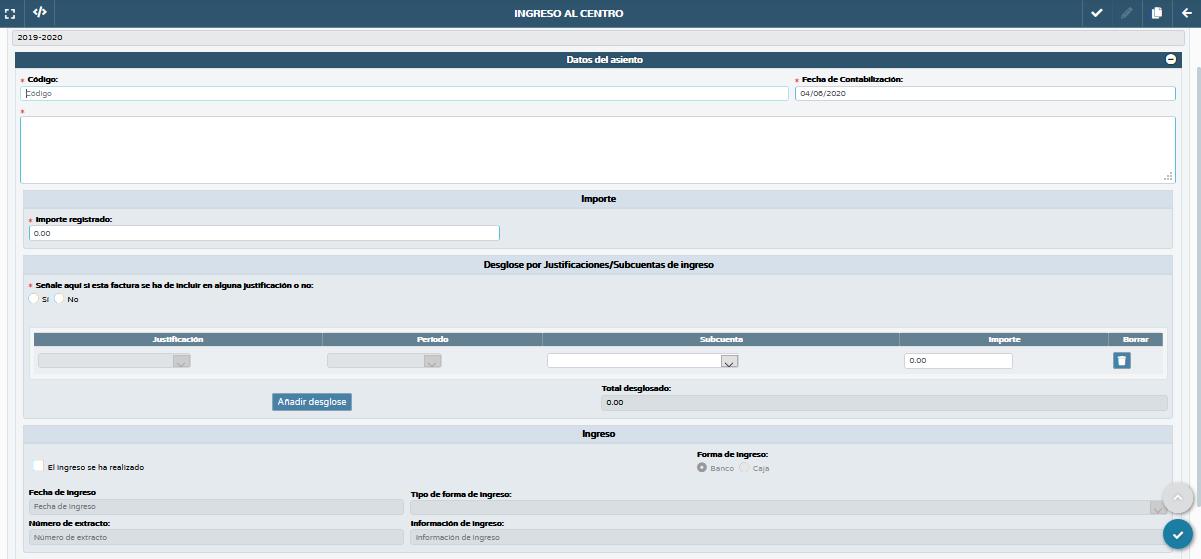Image resolution: width=1201 pixels, height=559 pixels.
Task: Choose Caja as forma de ingreso
Action: (744, 467)
